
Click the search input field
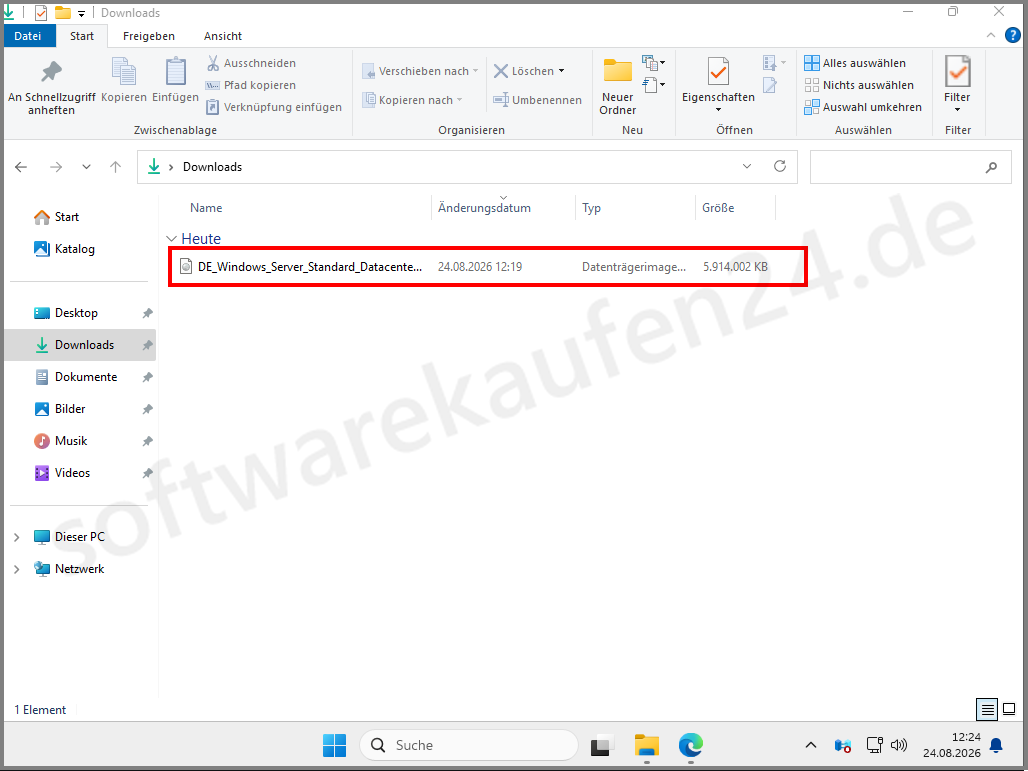[911, 167]
